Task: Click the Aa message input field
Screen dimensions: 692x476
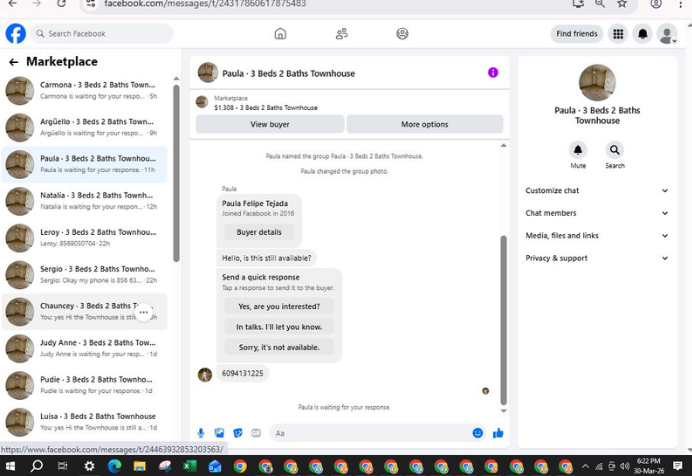Action: click(x=370, y=433)
